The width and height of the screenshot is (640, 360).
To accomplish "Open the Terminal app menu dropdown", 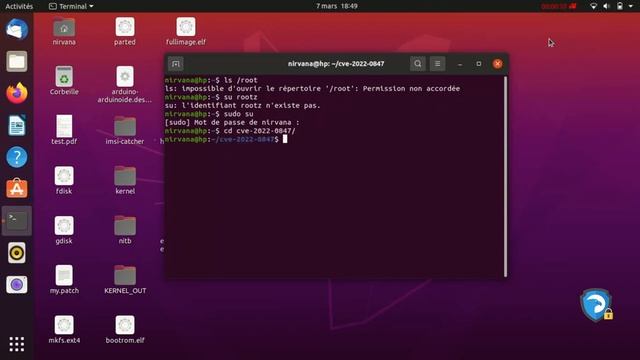I will pos(71,6).
